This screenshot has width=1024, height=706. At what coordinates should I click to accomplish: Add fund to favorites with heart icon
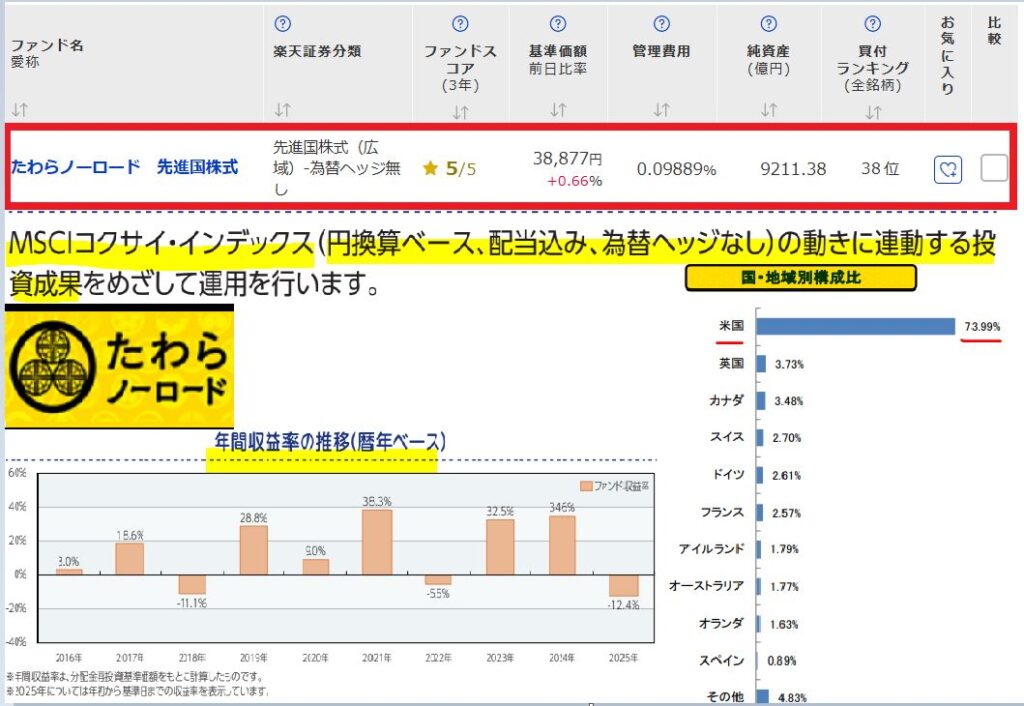point(947,169)
